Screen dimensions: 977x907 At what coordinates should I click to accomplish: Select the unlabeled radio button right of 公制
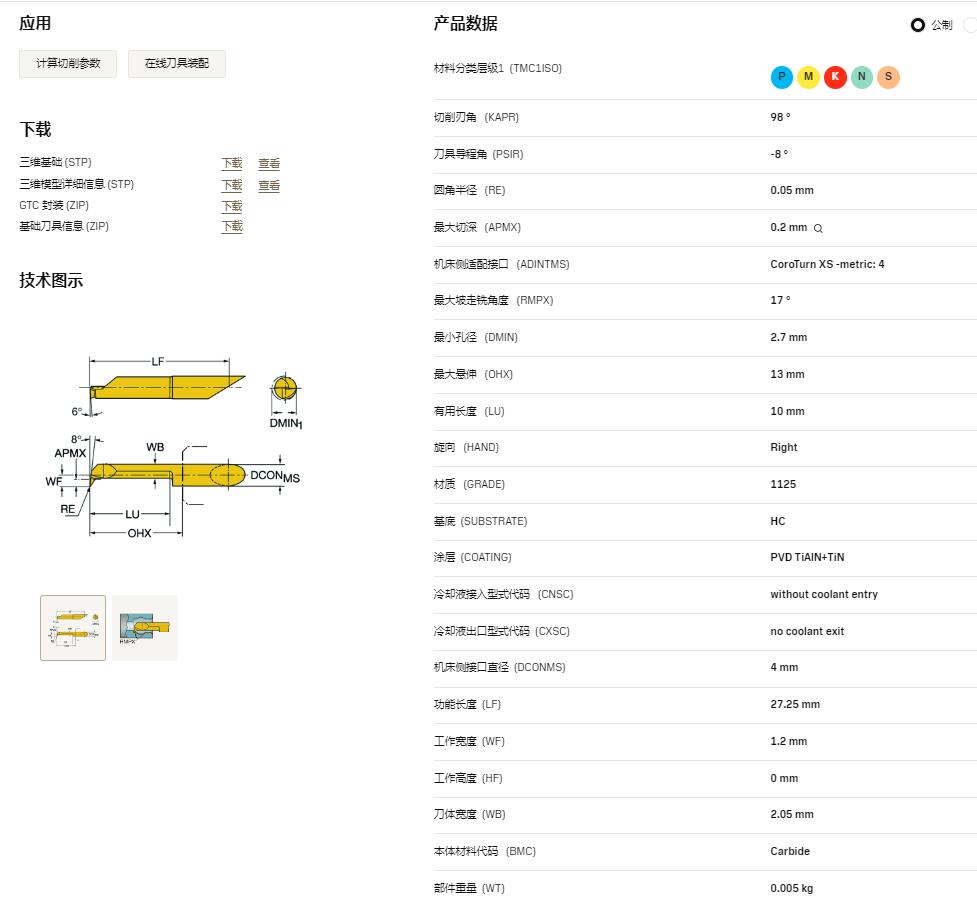(969, 25)
